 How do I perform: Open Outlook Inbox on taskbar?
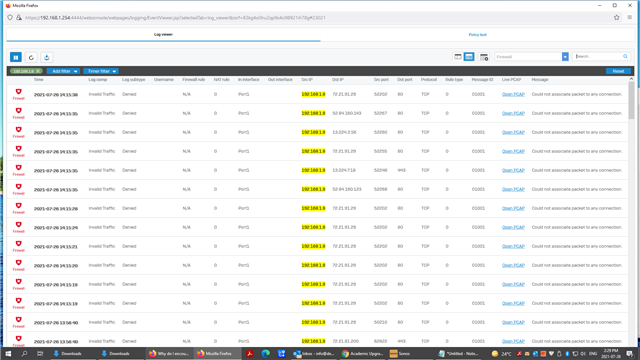pos(313,353)
